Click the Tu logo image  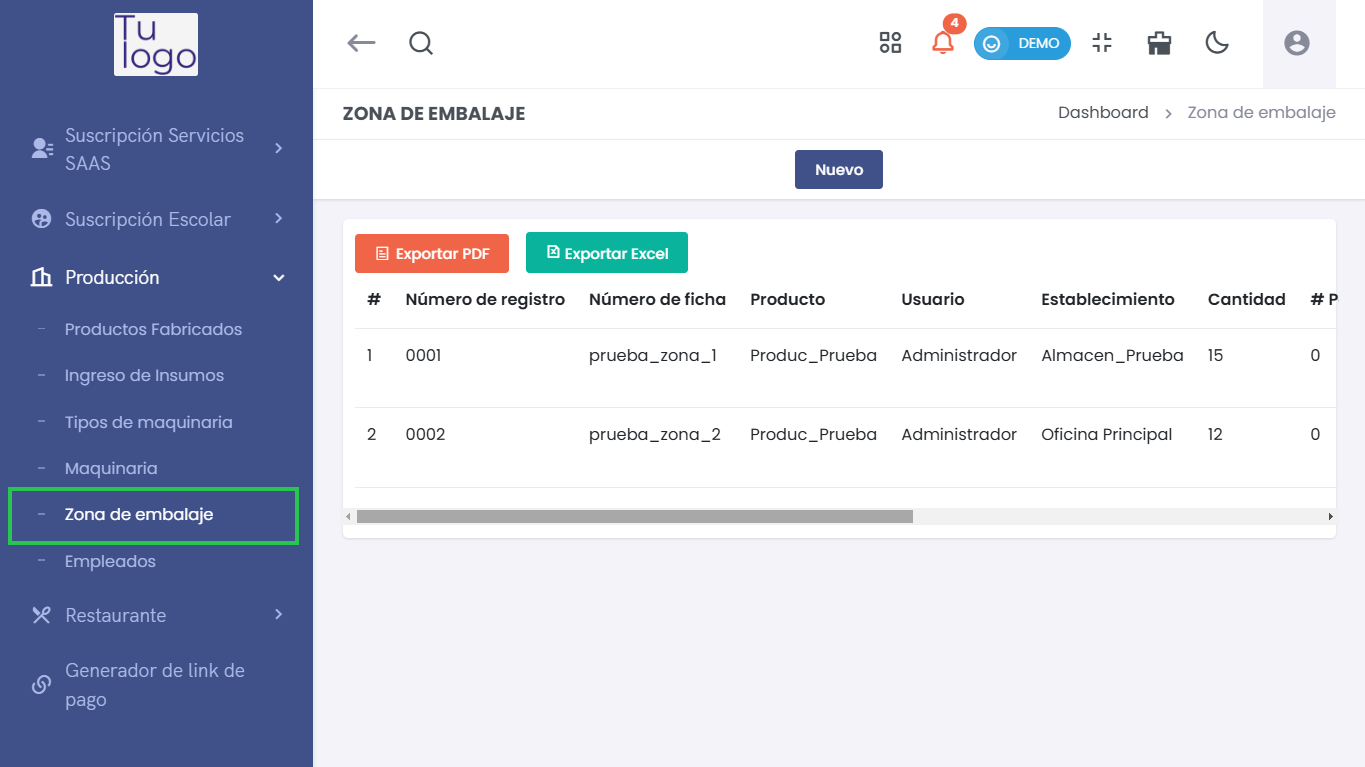tap(156, 45)
